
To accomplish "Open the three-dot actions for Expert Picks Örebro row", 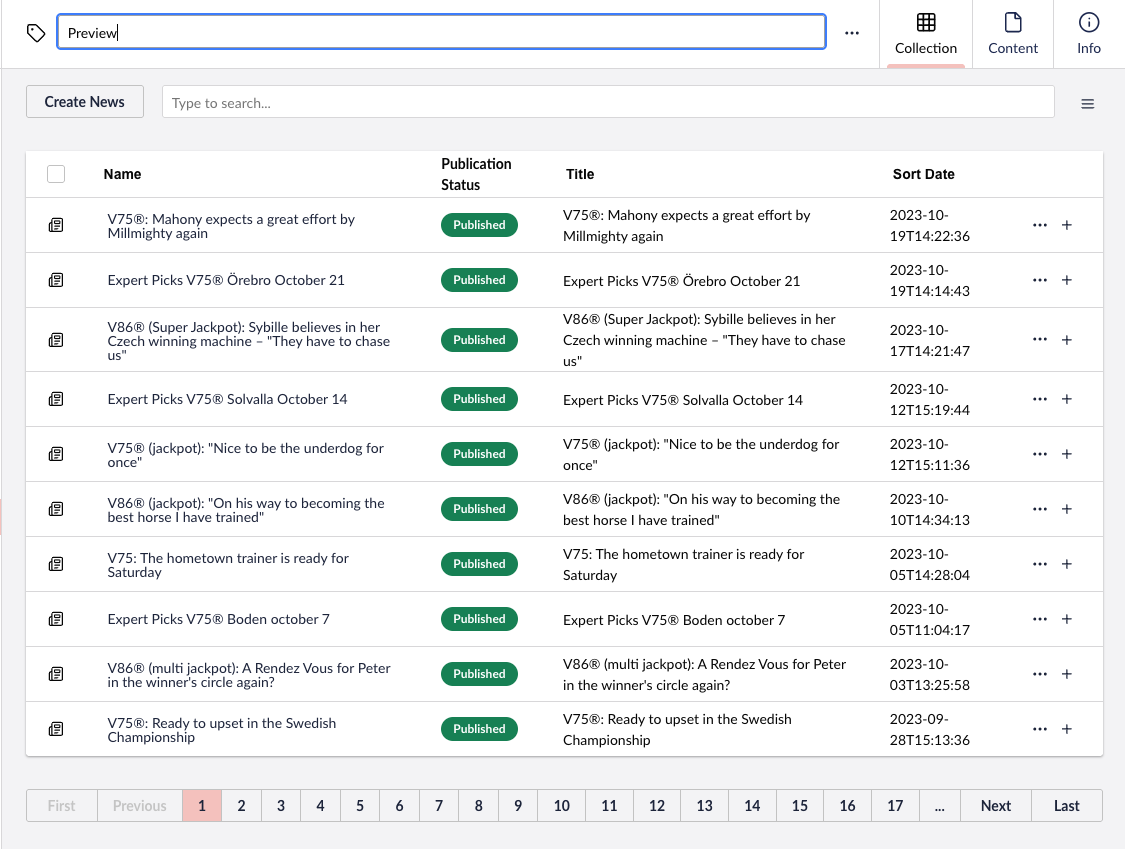I will pos(1040,280).
